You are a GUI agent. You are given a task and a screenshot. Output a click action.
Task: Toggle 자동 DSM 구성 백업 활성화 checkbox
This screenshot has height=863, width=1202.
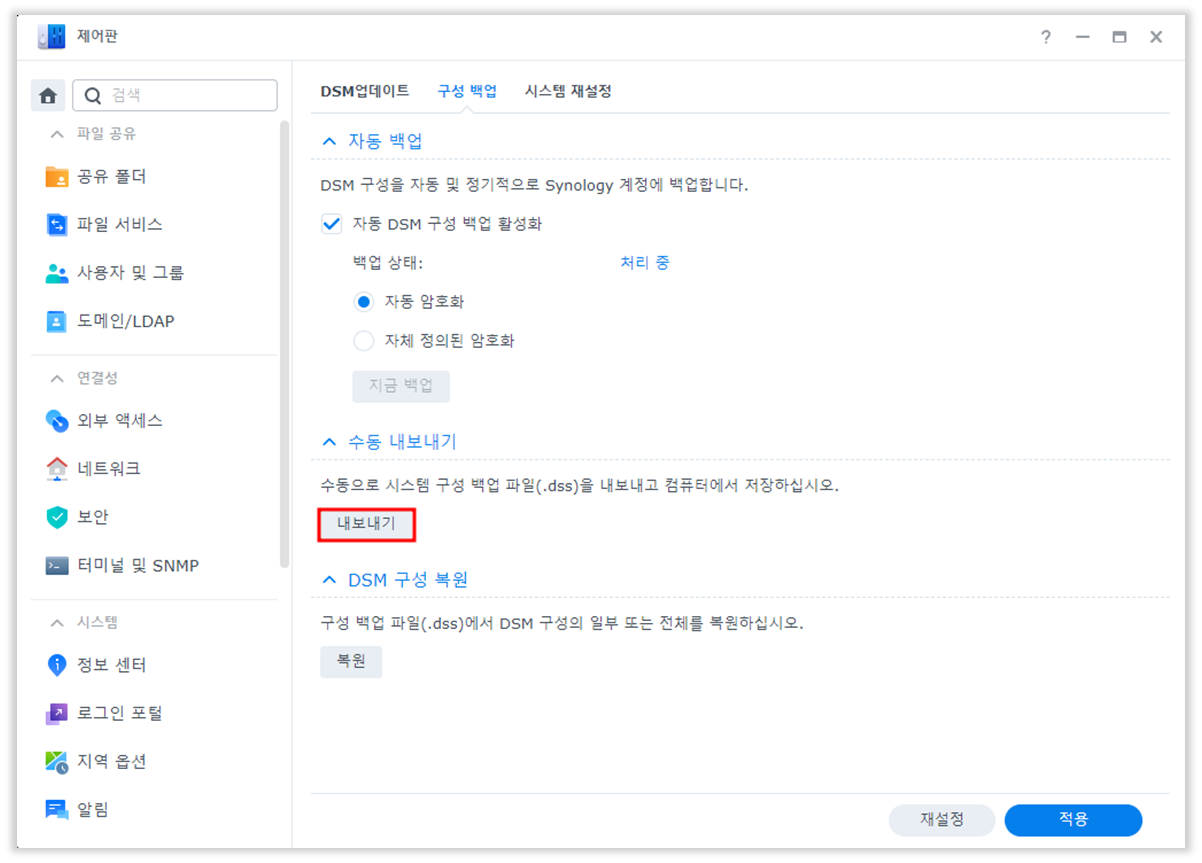[x=331, y=224]
